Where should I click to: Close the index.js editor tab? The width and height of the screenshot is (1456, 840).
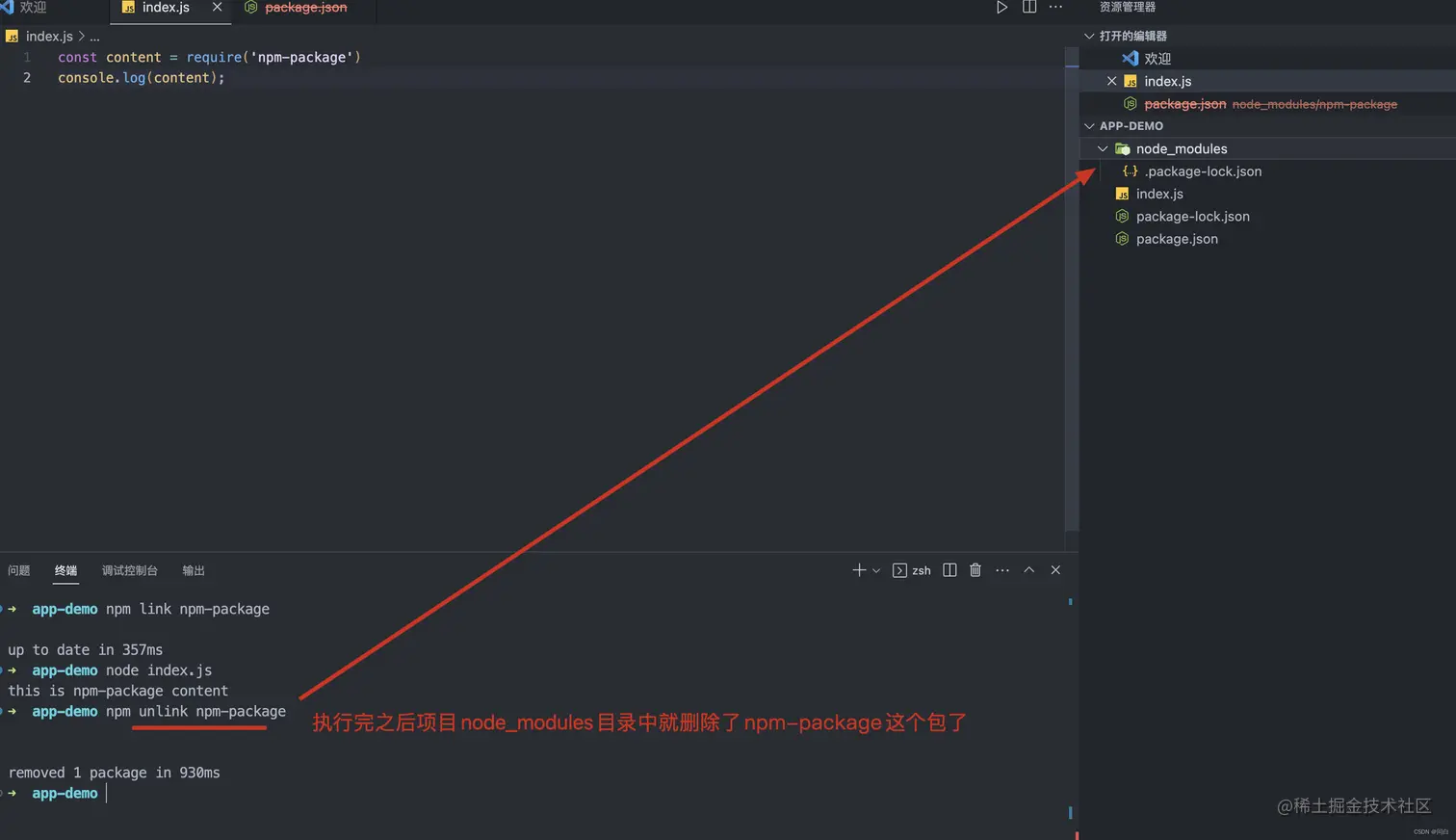pyautogui.click(x=217, y=7)
